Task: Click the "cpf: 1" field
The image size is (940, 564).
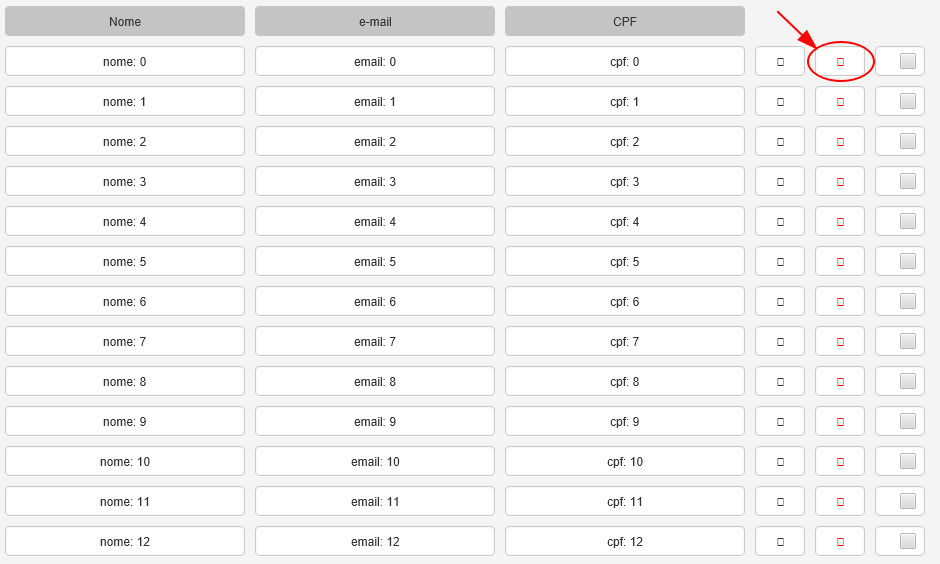Action: [625, 101]
